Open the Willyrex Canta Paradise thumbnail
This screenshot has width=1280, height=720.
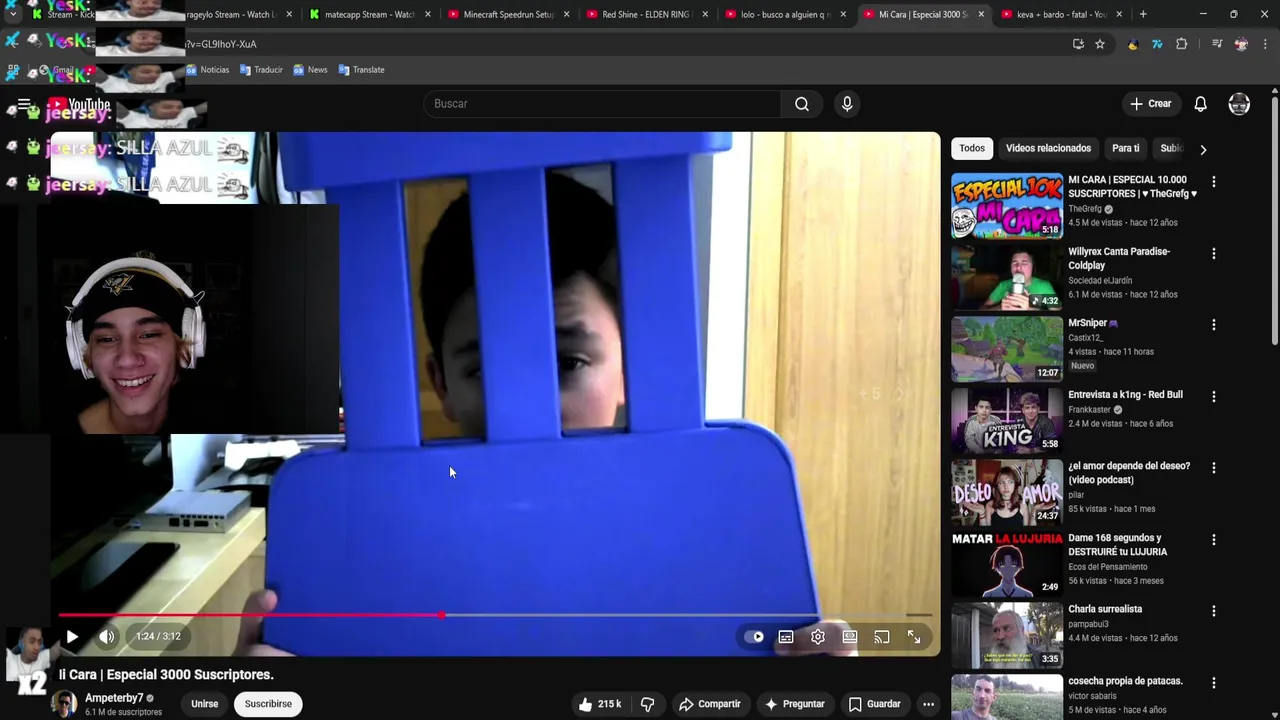[1007, 277]
